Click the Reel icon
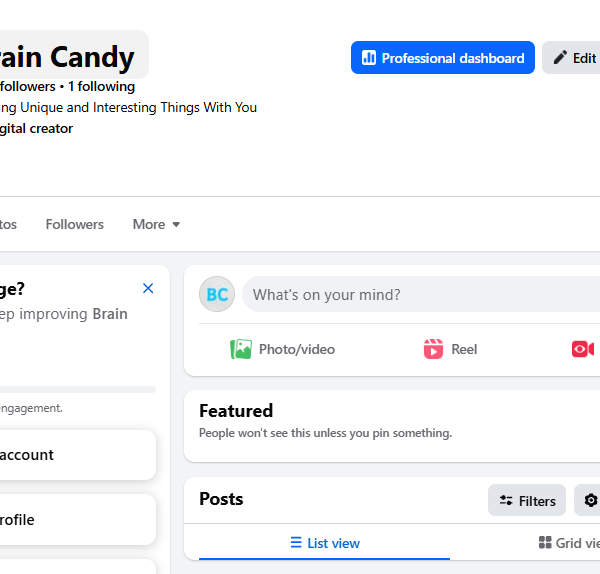 [x=433, y=349]
